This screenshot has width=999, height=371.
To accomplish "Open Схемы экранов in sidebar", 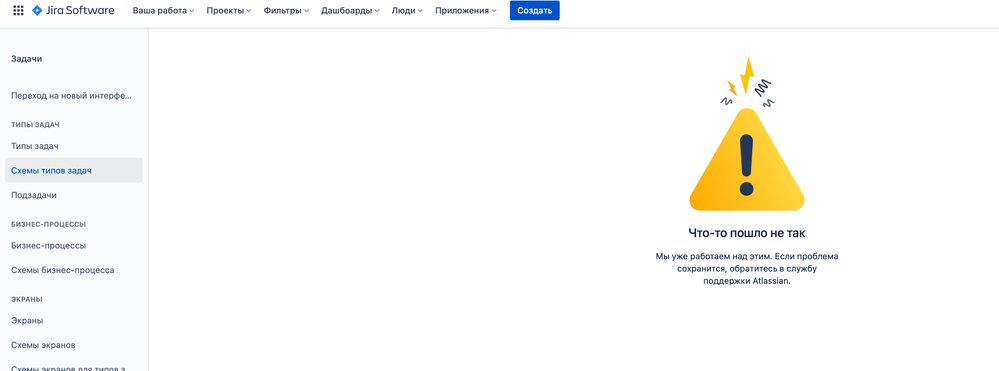I will [73, 345].
